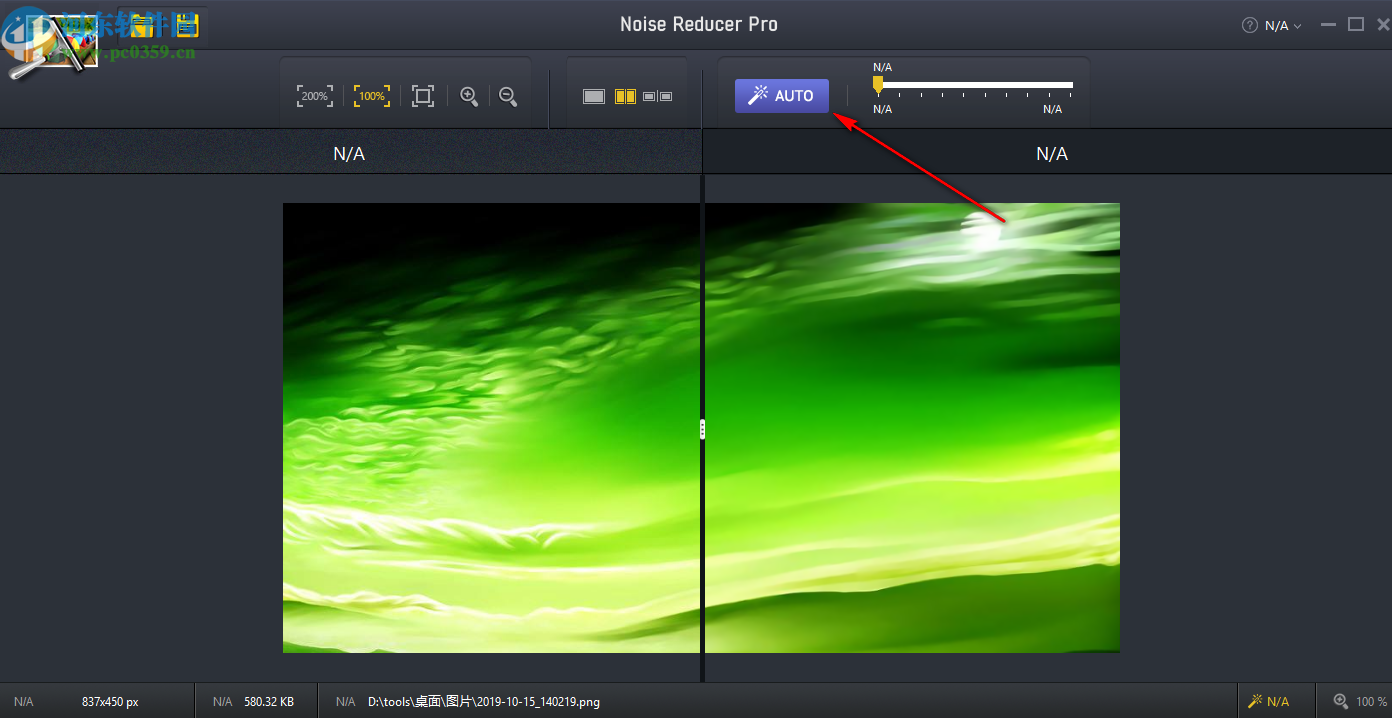This screenshot has width=1392, height=718.
Task: Select the left N/A panel header
Action: click(x=350, y=153)
